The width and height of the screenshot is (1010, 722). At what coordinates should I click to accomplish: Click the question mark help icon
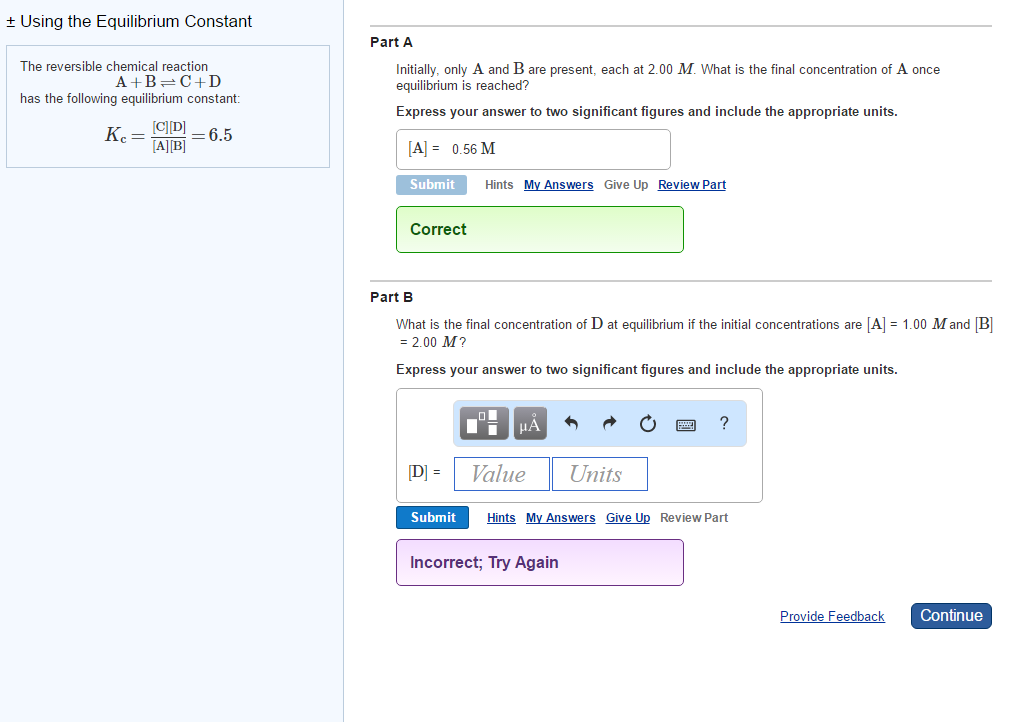(x=724, y=423)
